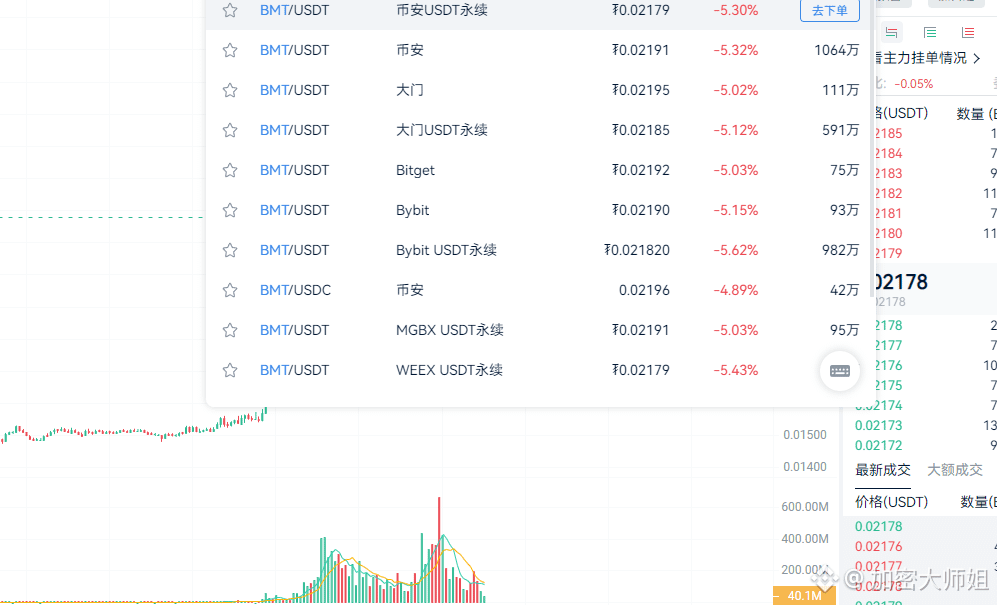Open the floating keyboard icon button
This screenshot has height=605, width=997.
click(840, 371)
